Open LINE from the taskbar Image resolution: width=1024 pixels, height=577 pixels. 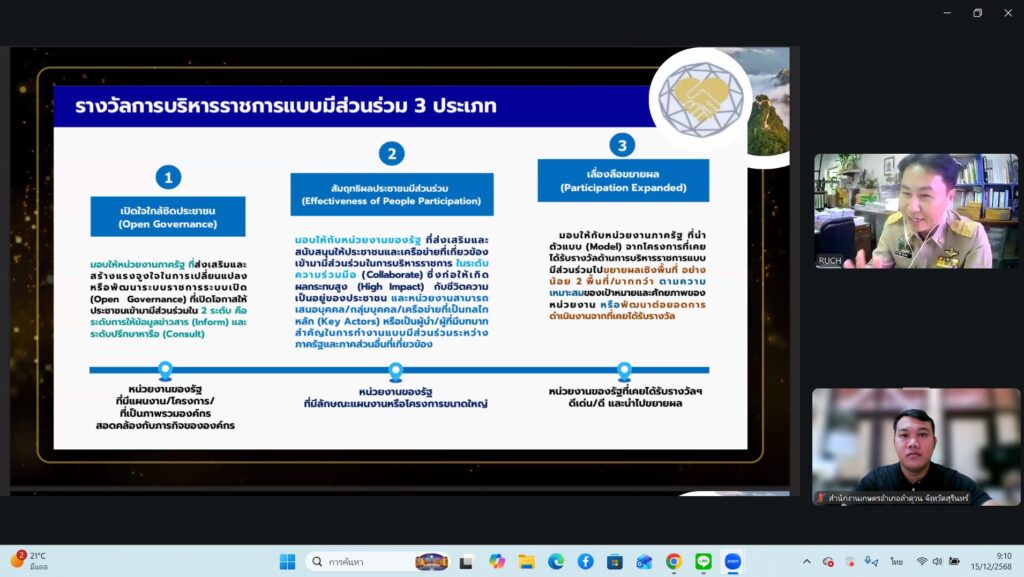point(702,561)
